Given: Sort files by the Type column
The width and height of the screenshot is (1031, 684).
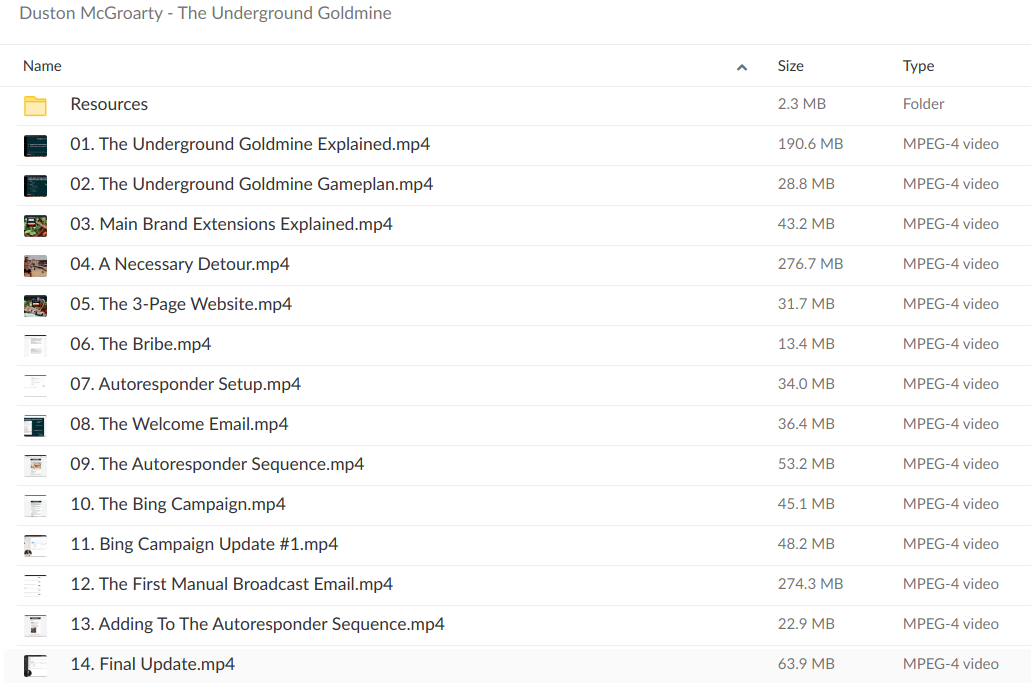Looking at the screenshot, I should (918, 66).
